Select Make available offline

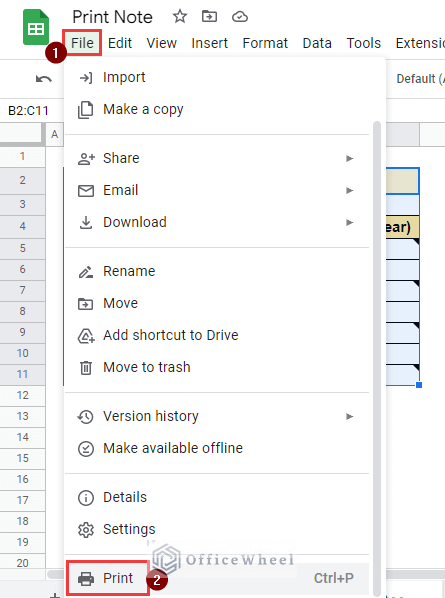217,448
